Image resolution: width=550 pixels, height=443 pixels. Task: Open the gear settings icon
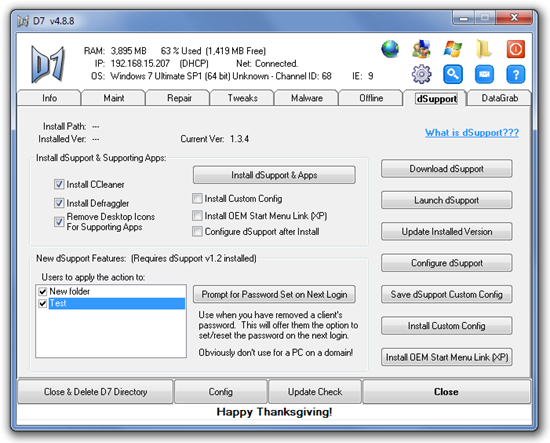click(x=421, y=74)
